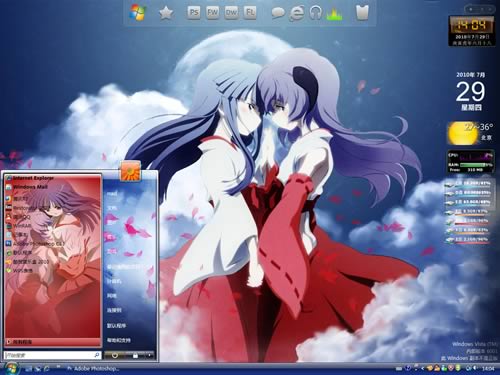This screenshot has width=500, height=375.
Task: Click the lock button in Start menu
Action: click(x=135, y=356)
